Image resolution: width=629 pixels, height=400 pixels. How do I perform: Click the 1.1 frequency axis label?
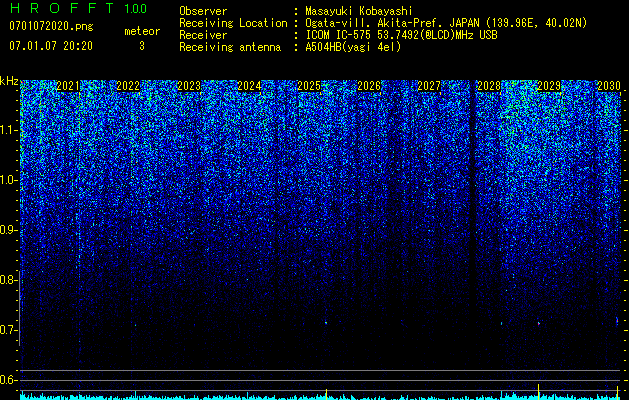click(x=8, y=130)
